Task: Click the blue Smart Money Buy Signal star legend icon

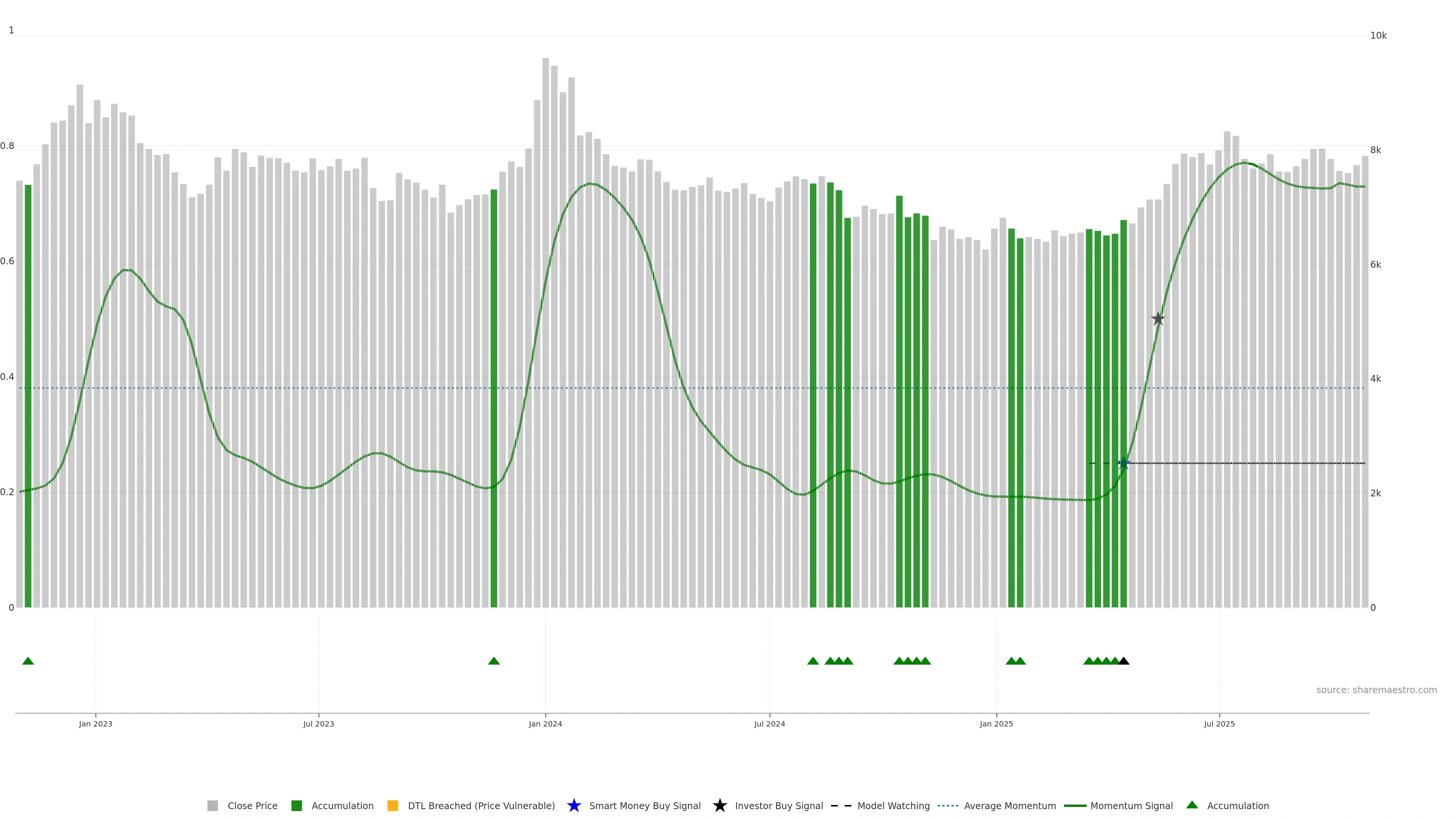Action: (574, 805)
